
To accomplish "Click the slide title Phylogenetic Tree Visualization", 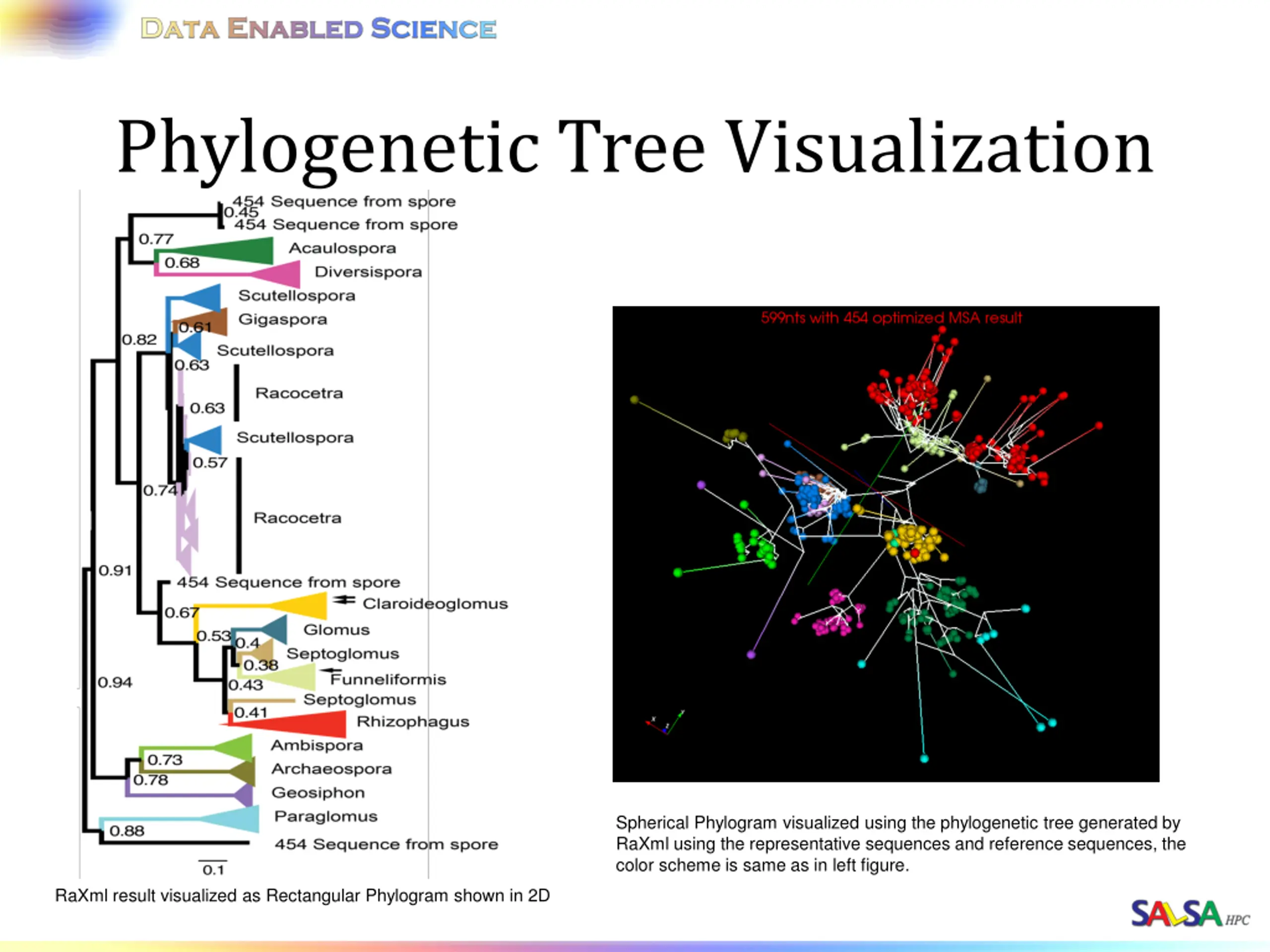I will [x=635, y=148].
